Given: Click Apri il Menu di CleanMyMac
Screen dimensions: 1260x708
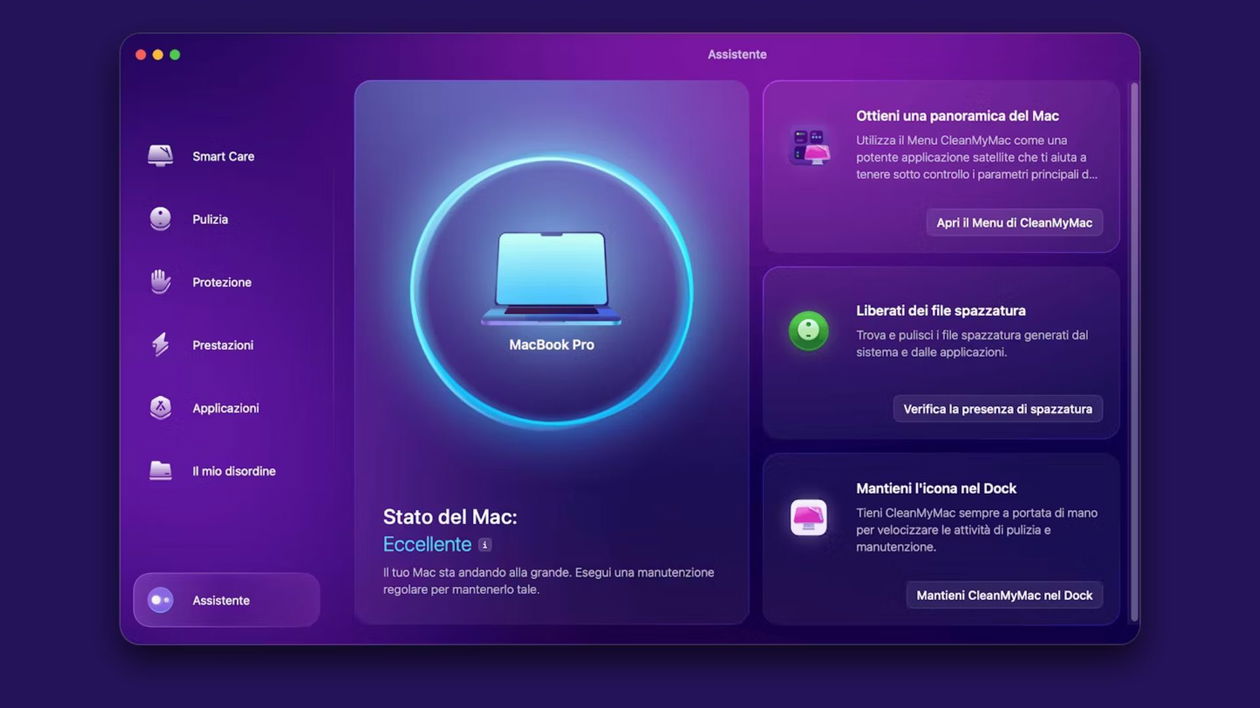Looking at the screenshot, I should (x=1013, y=222).
